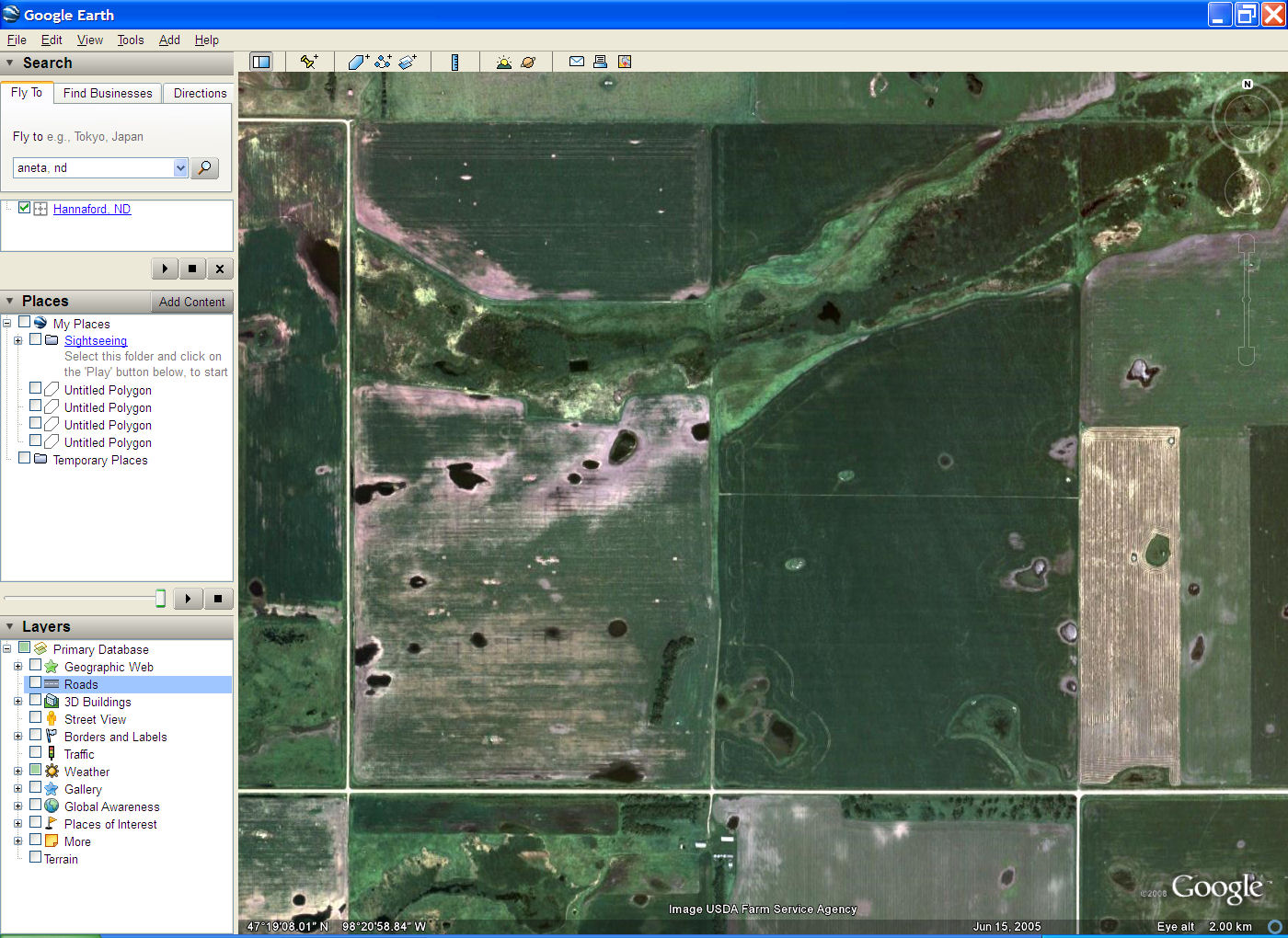Enable the Street View layer checkbox

click(x=35, y=718)
